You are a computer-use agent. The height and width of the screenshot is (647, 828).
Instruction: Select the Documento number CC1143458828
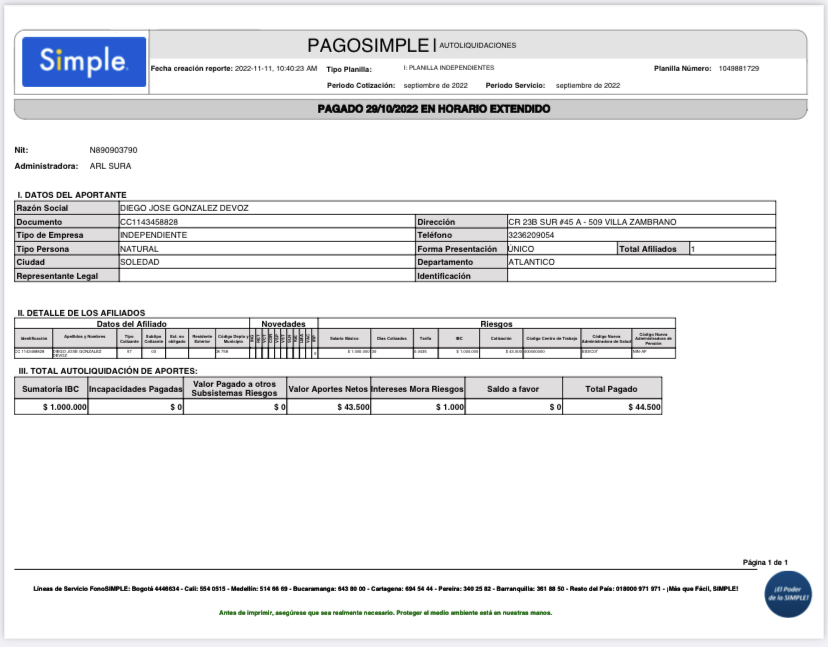[149, 222]
